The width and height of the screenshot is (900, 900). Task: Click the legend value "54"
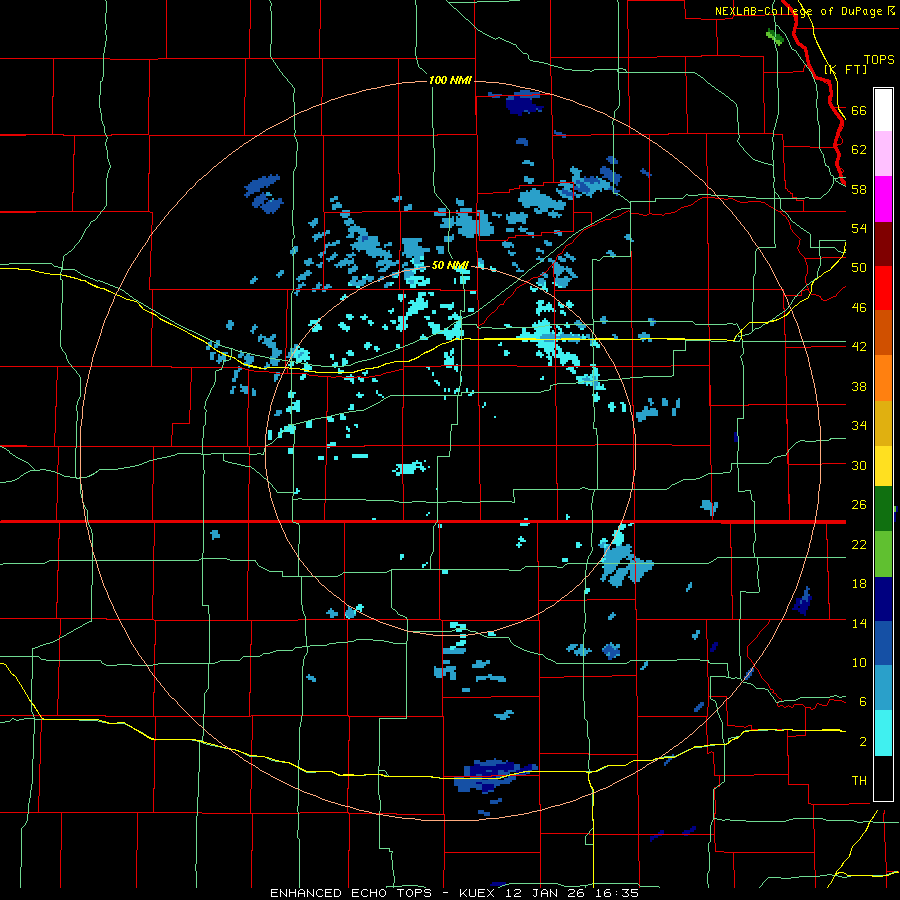859,228
